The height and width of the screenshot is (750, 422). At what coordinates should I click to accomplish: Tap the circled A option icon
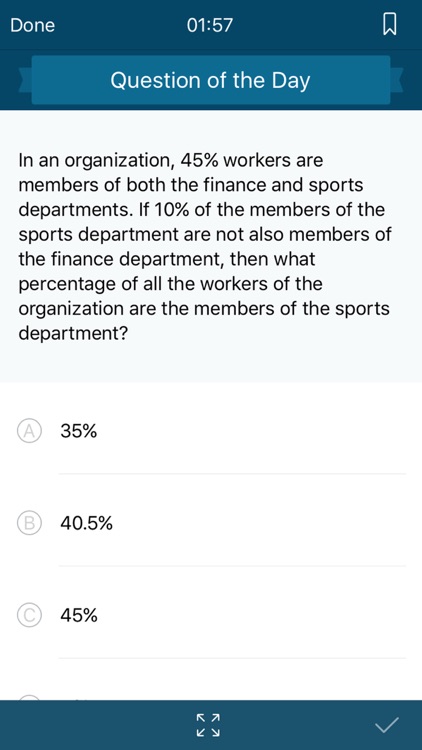point(29,431)
